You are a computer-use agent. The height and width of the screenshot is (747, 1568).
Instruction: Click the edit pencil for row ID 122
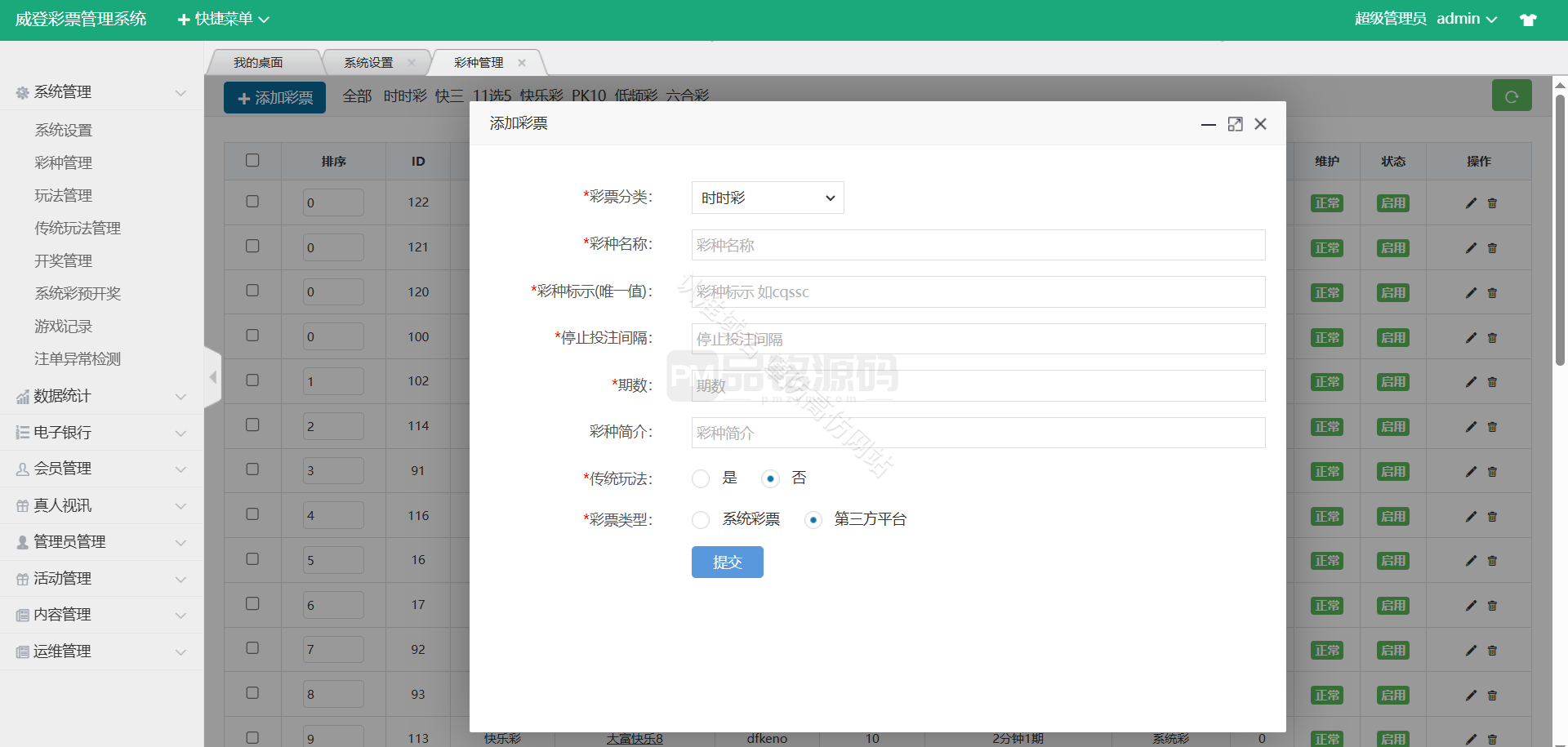[x=1471, y=203]
